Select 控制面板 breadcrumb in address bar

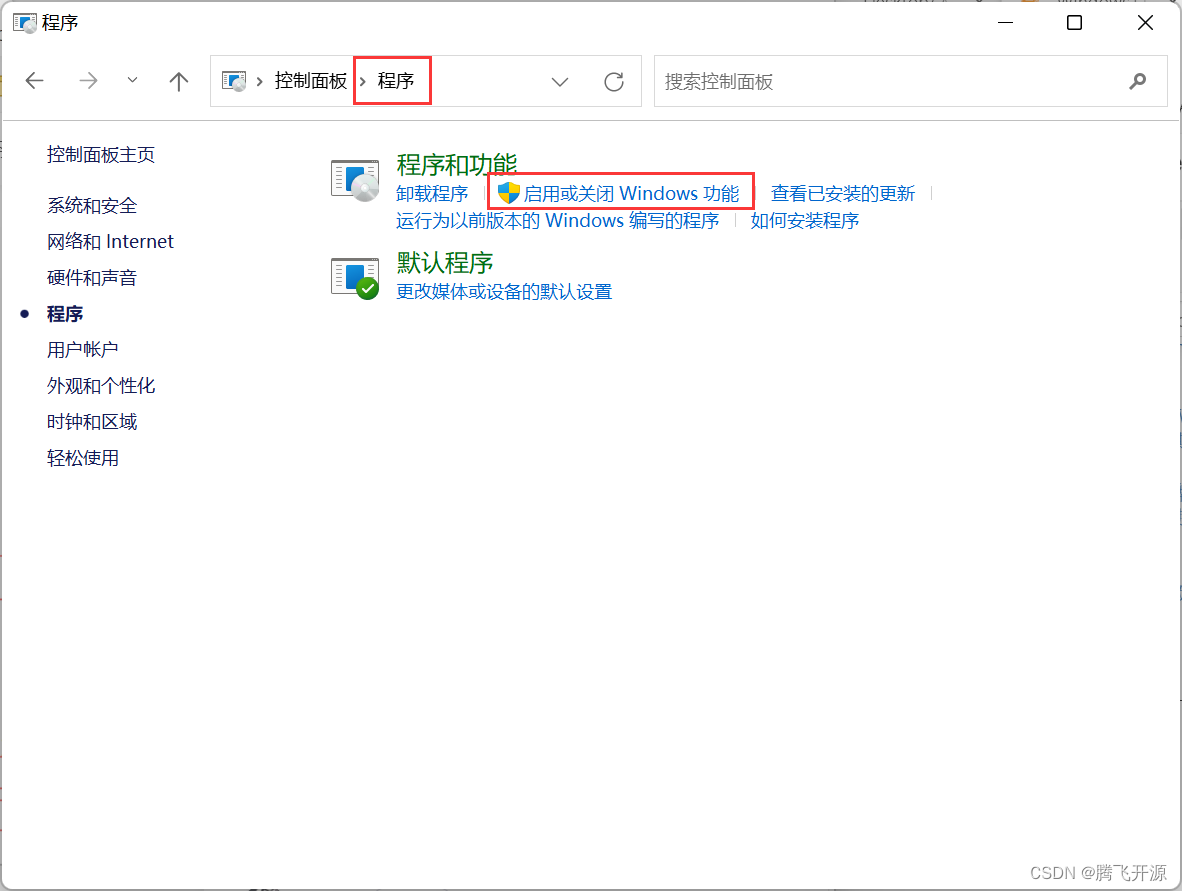(311, 81)
